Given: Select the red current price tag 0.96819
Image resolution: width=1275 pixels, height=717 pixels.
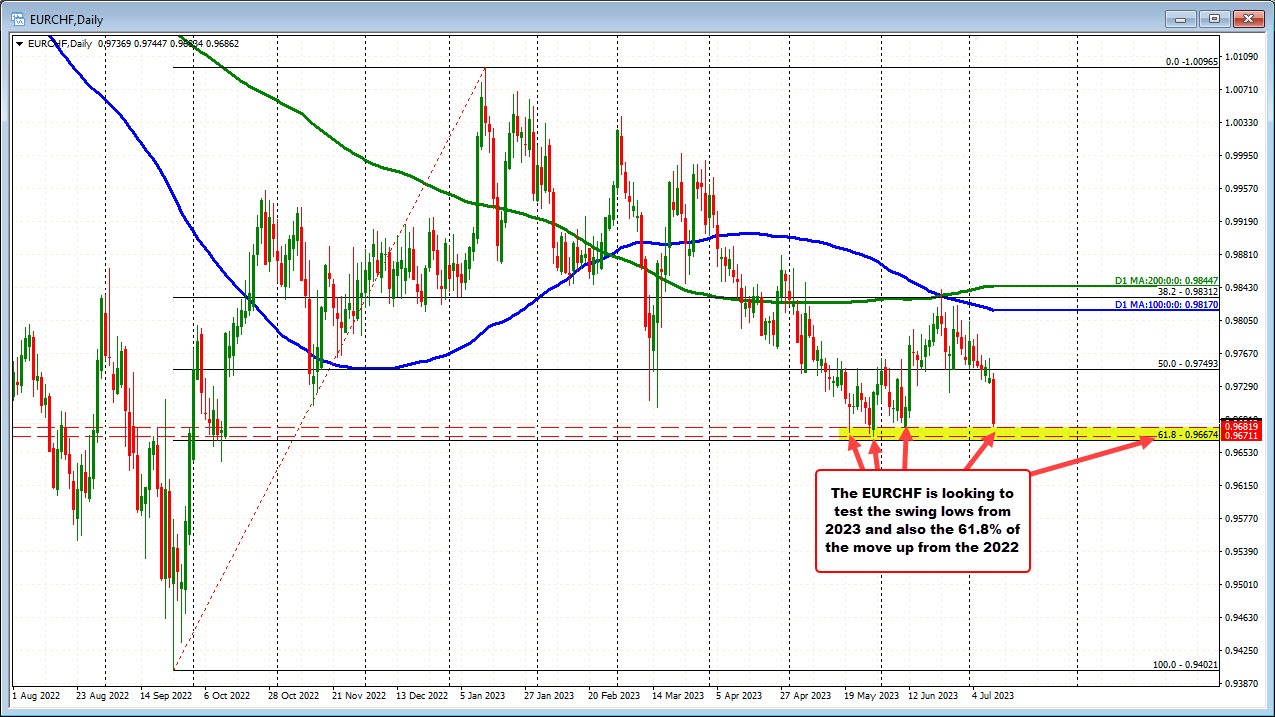Looking at the screenshot, I should [x=1240, y=424].
